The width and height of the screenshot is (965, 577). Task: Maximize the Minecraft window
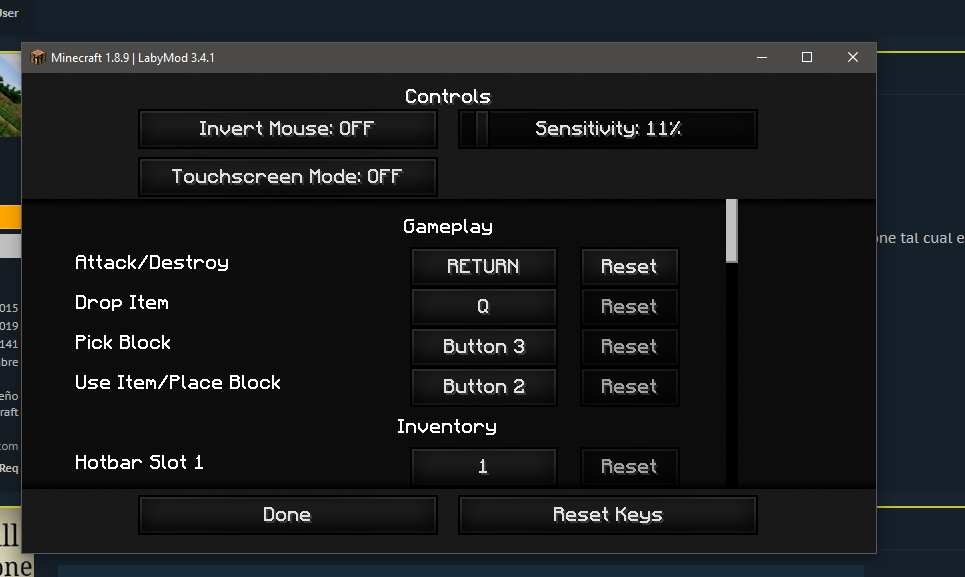(x=807, y=57)
